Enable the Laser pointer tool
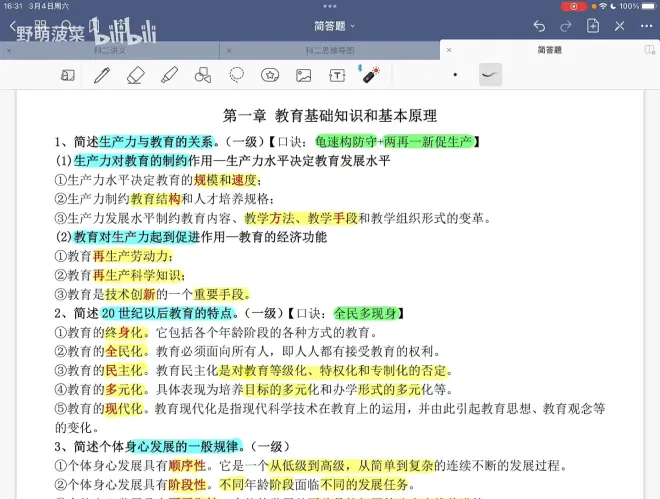 click(371, 75)
